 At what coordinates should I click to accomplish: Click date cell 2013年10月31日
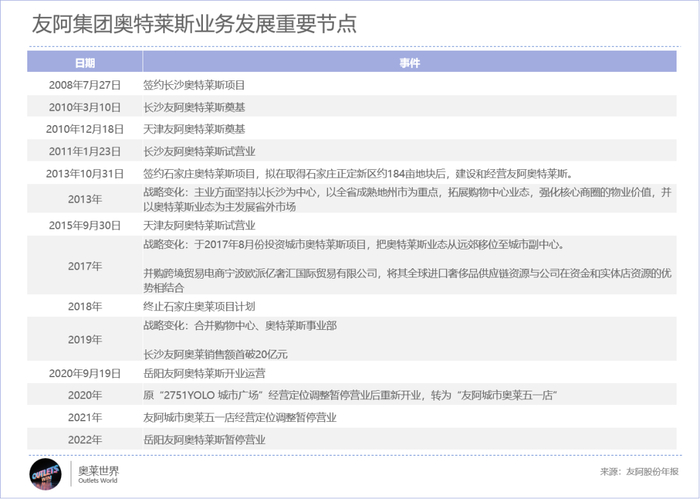coord(85,174)
